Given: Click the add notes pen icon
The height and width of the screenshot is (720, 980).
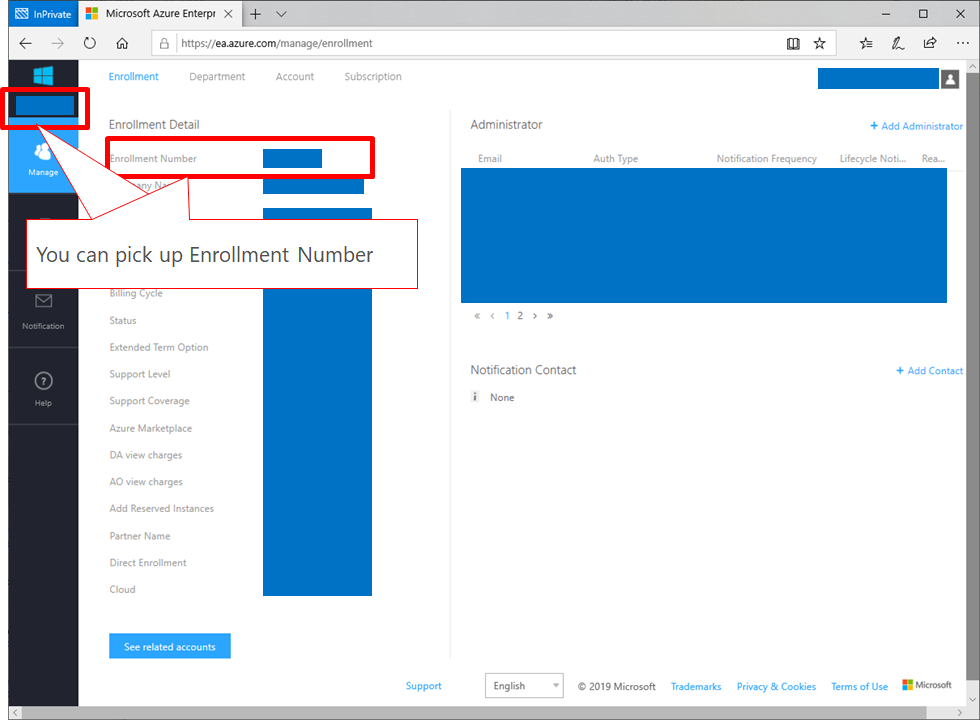Looking at the screenshot, I should 898,43.
